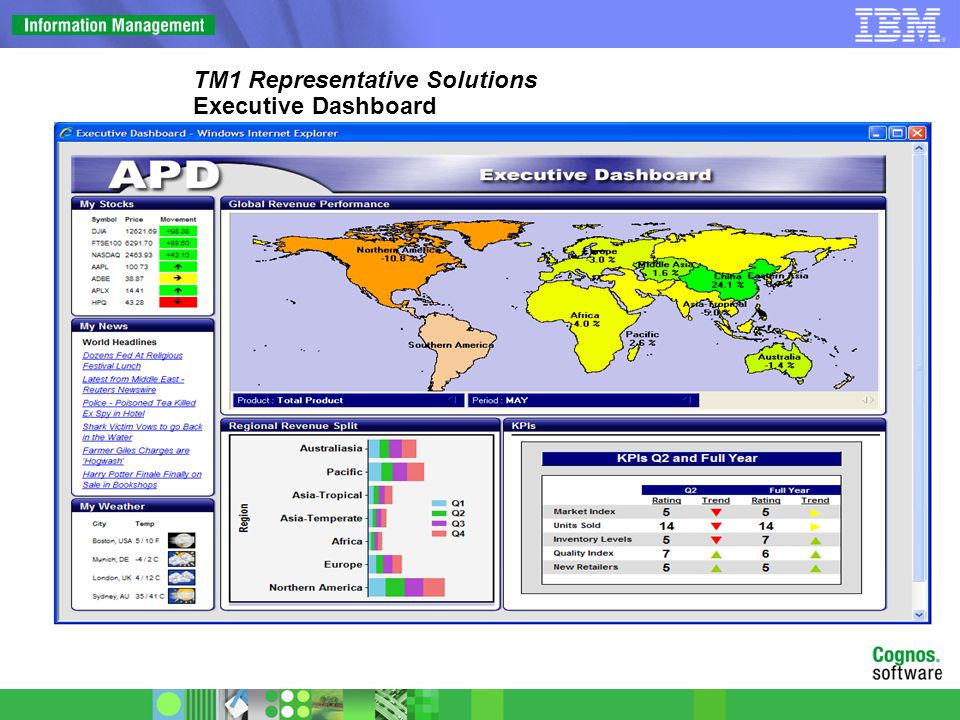960x720 pixels.
Task: Open 'Dozens Fed At Religious Festival Lunch' headline
Action: coord(132,361)
